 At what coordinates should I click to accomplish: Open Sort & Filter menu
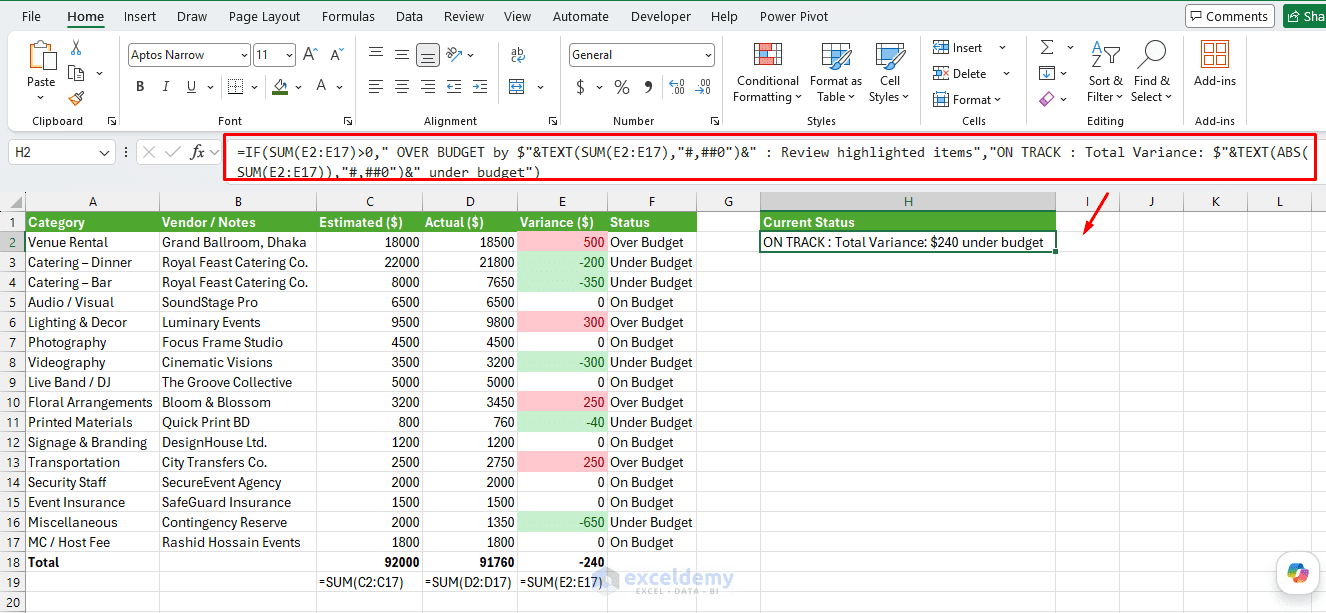click(1105, 73)
